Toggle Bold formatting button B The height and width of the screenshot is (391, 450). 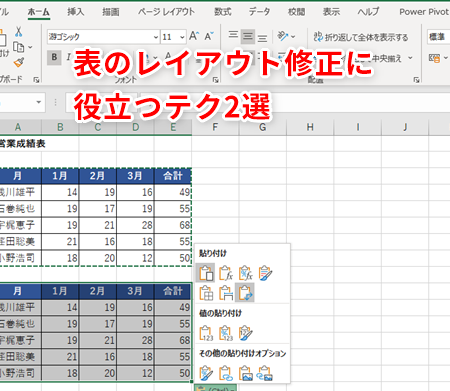click(54, 57)
